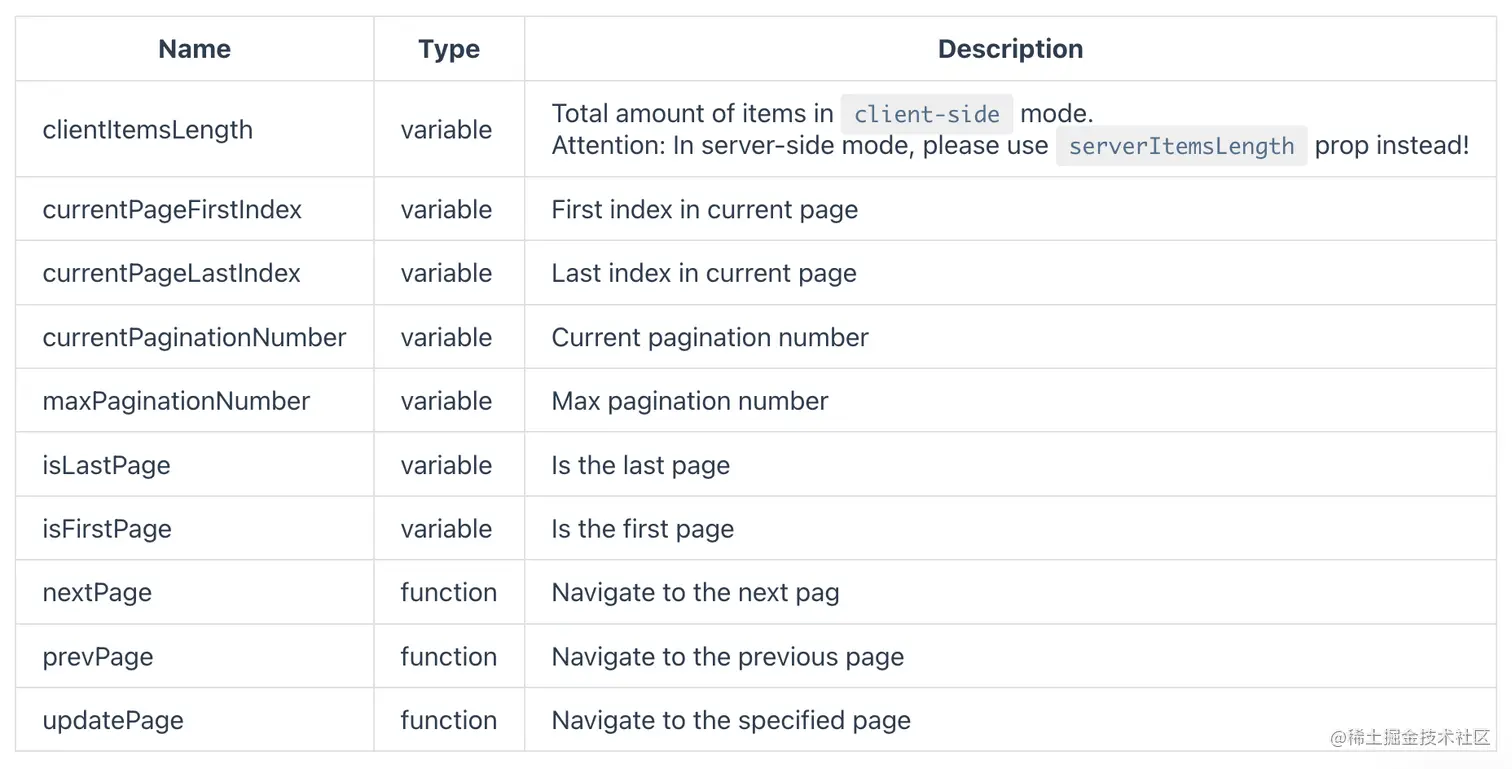Select the isLastPage name cell
Viewport: 1512px width, 769px height.
[x=106, y=465]
